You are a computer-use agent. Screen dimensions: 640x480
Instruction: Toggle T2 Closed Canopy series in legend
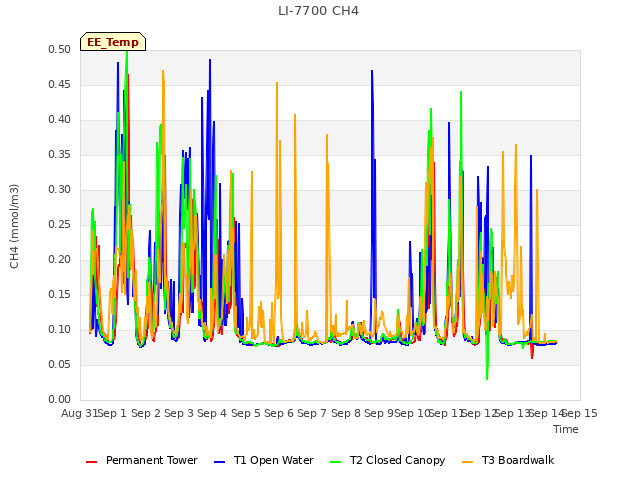pos(387,460)
